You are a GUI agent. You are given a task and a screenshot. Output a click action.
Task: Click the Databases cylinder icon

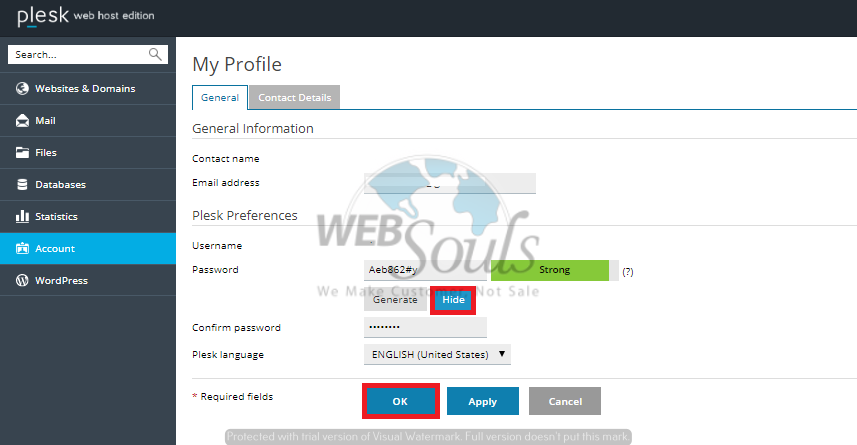22,184
